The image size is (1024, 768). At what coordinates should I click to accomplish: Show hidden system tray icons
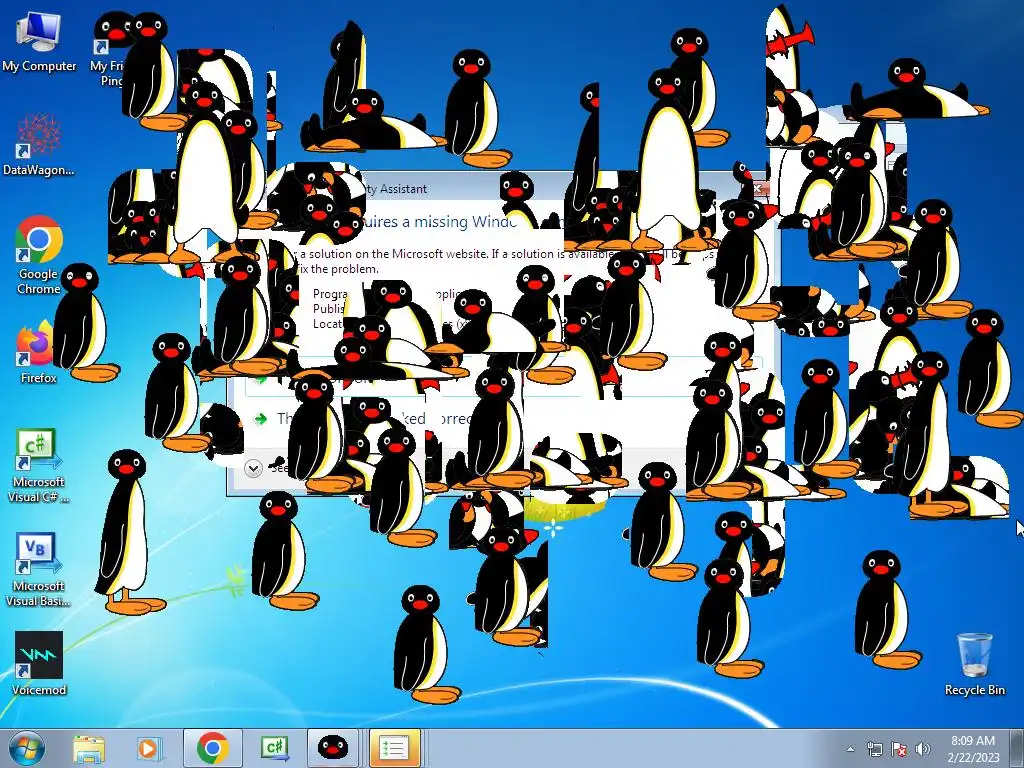850,749
